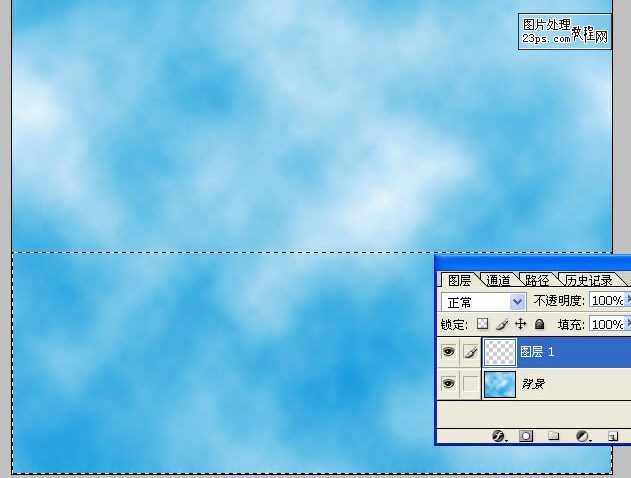Image resolution: width=631 pixels, height=478 pixels.
Task: Create a new layer group folder
Action: click(x=554, y=436)
